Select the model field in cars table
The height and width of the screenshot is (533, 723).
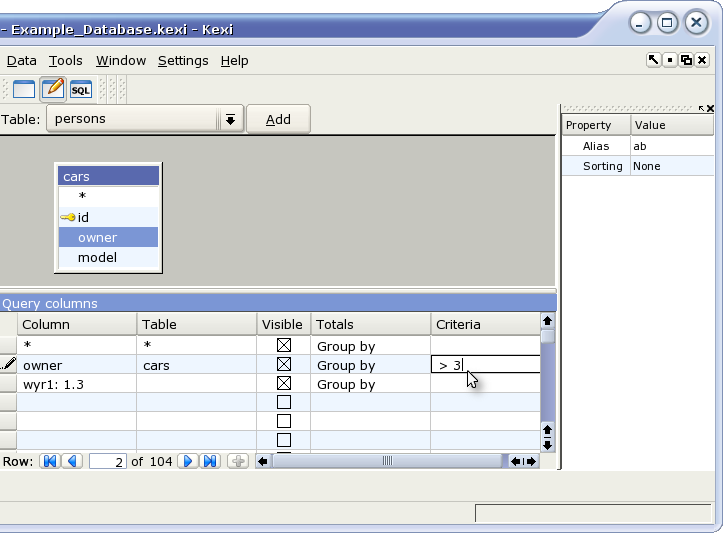point(97,257)
